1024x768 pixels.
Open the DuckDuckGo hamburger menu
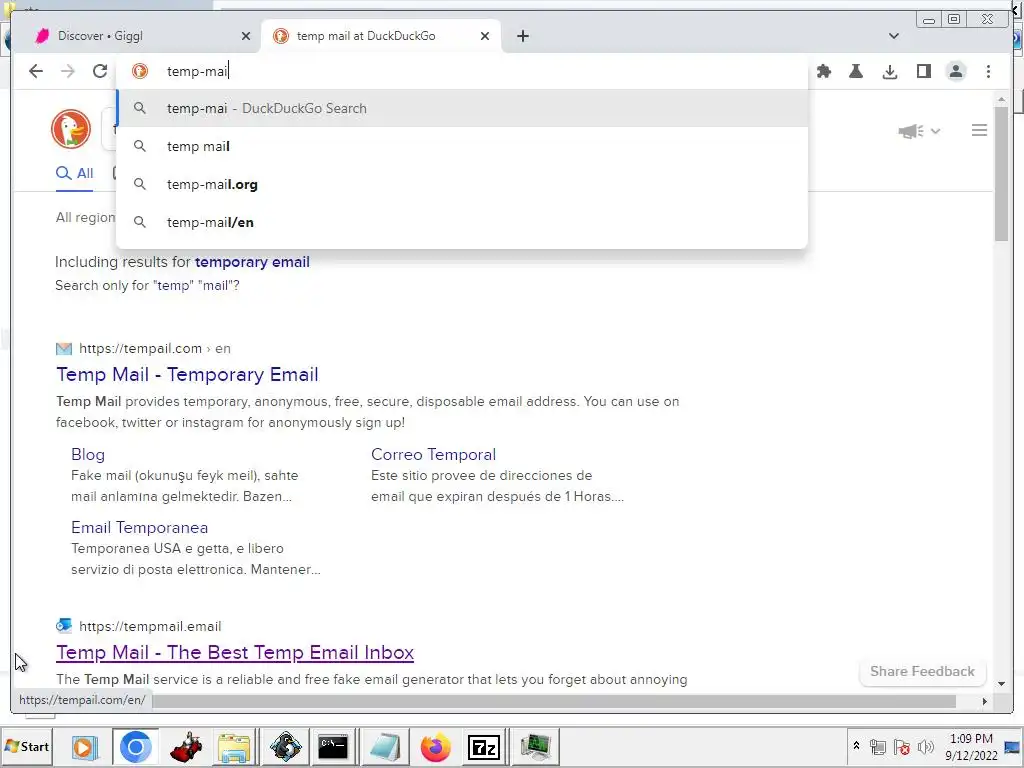(979, 131)
